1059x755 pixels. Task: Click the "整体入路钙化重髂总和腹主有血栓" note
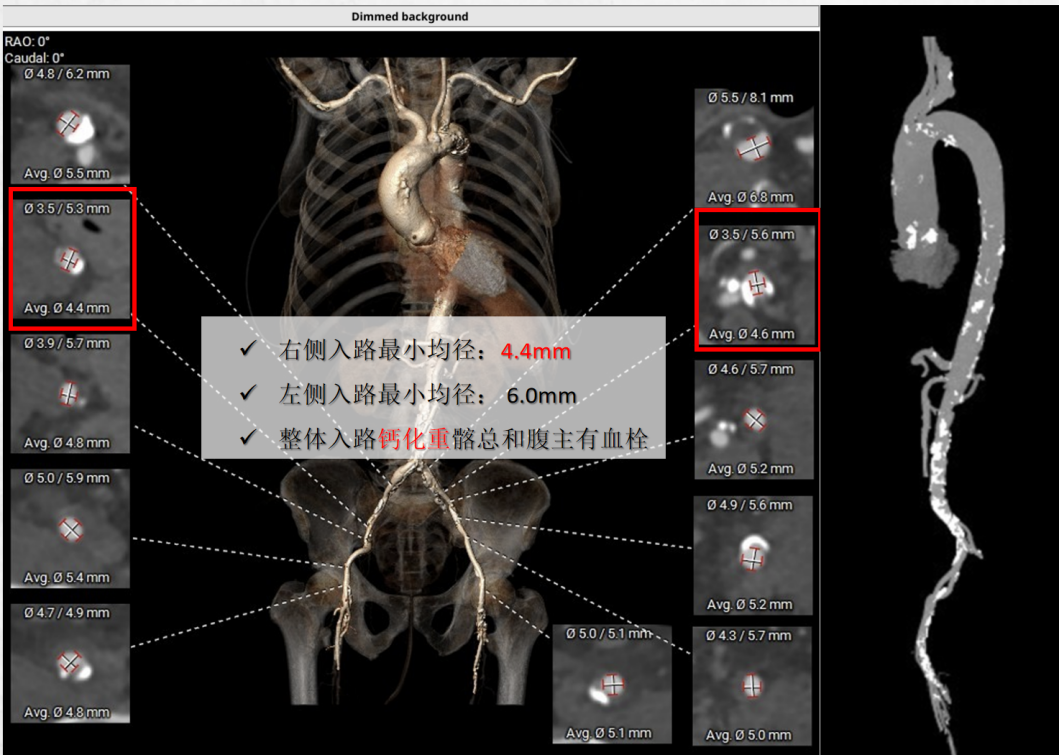[463, 440]
